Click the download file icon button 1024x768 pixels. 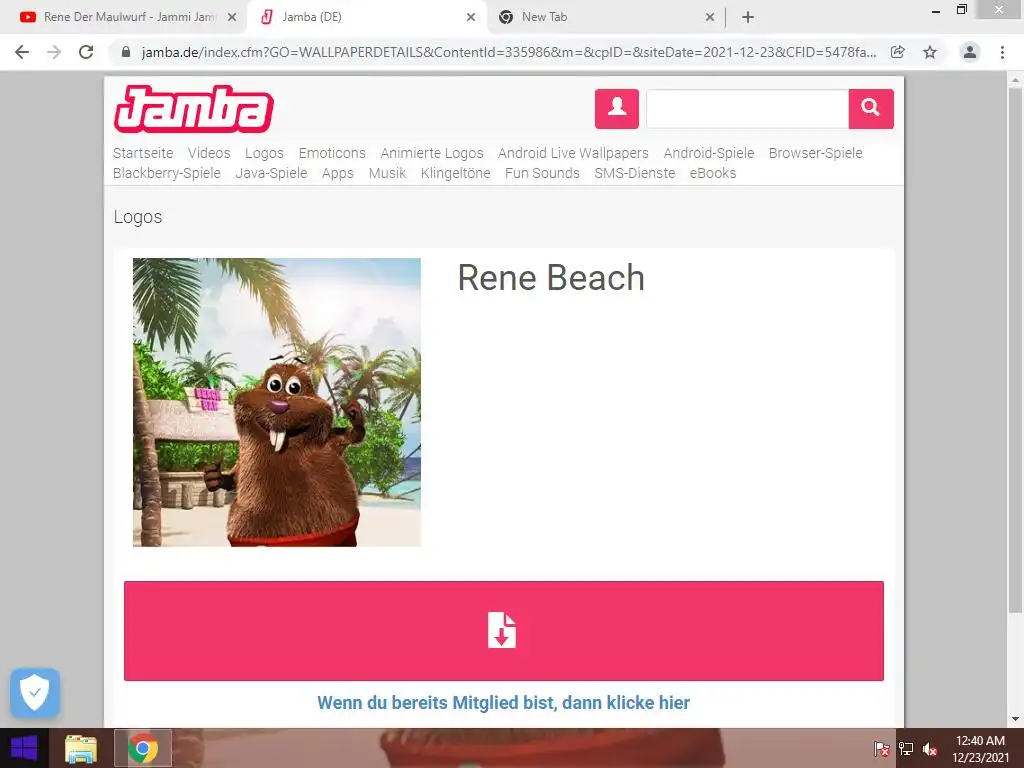(x=504, y=630)
